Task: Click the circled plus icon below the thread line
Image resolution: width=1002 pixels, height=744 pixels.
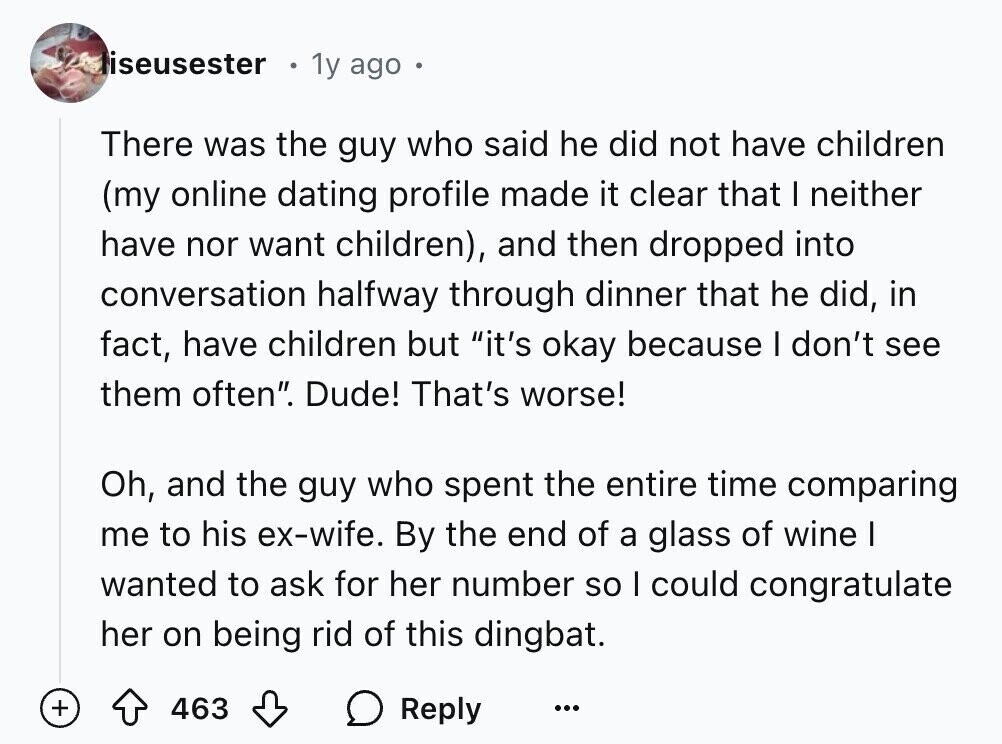Action: pos(60,708)
